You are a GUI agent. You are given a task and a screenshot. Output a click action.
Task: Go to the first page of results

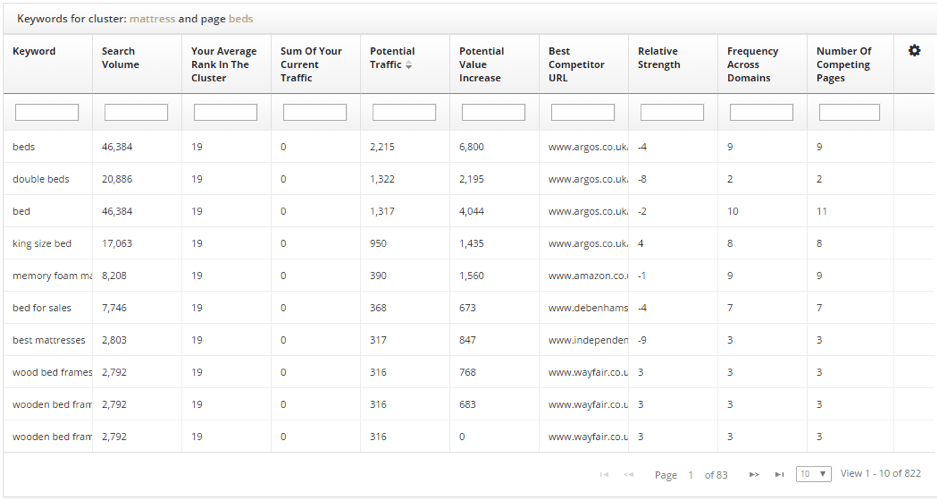click(604, 474)
